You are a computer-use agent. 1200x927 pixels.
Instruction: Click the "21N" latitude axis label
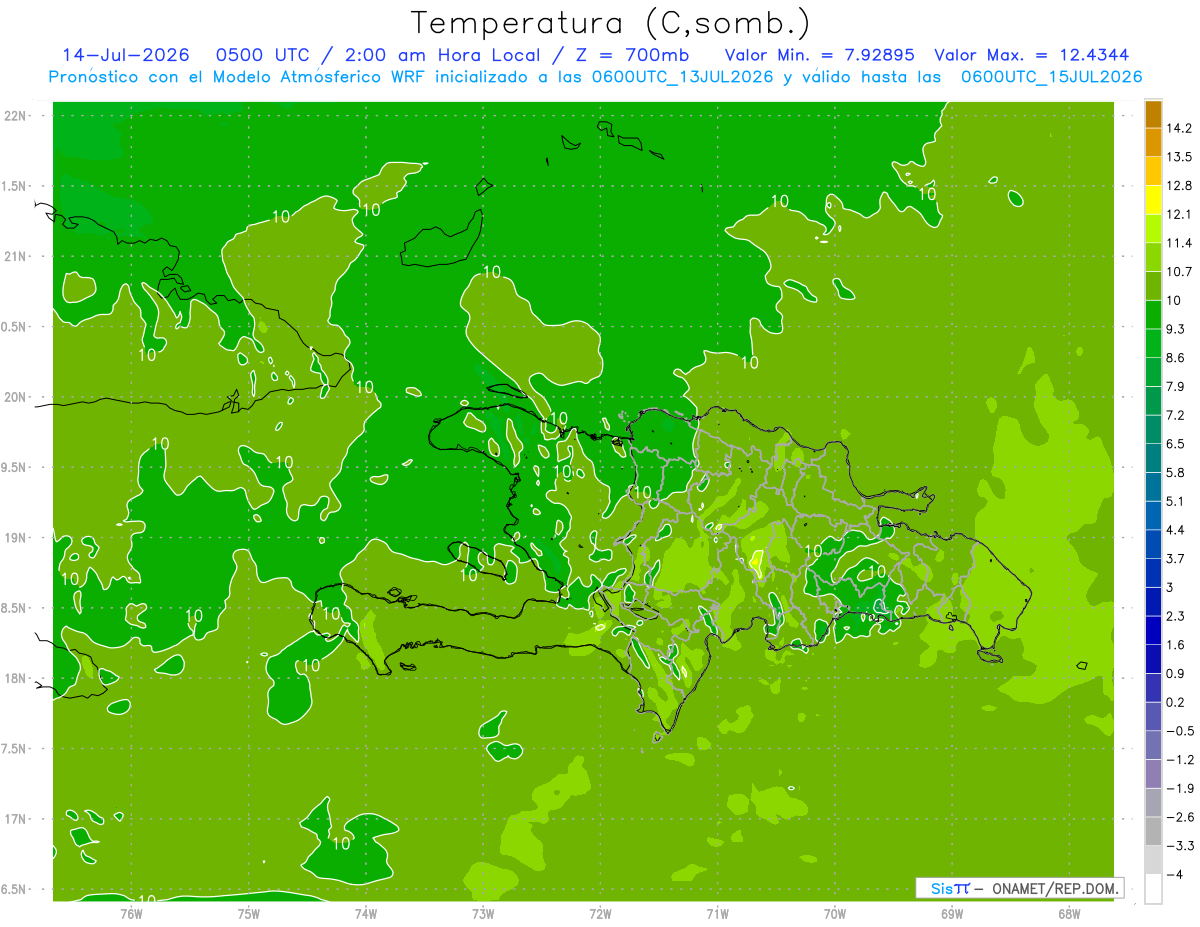[17, 256]
